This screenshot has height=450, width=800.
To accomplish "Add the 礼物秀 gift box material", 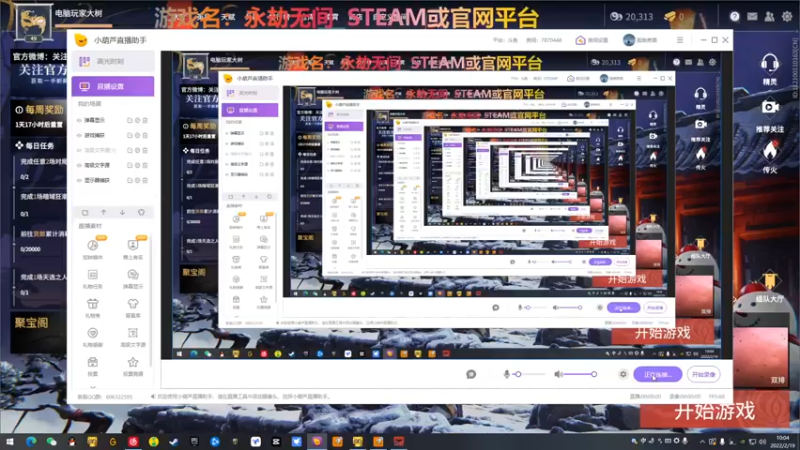I will 92,308.
